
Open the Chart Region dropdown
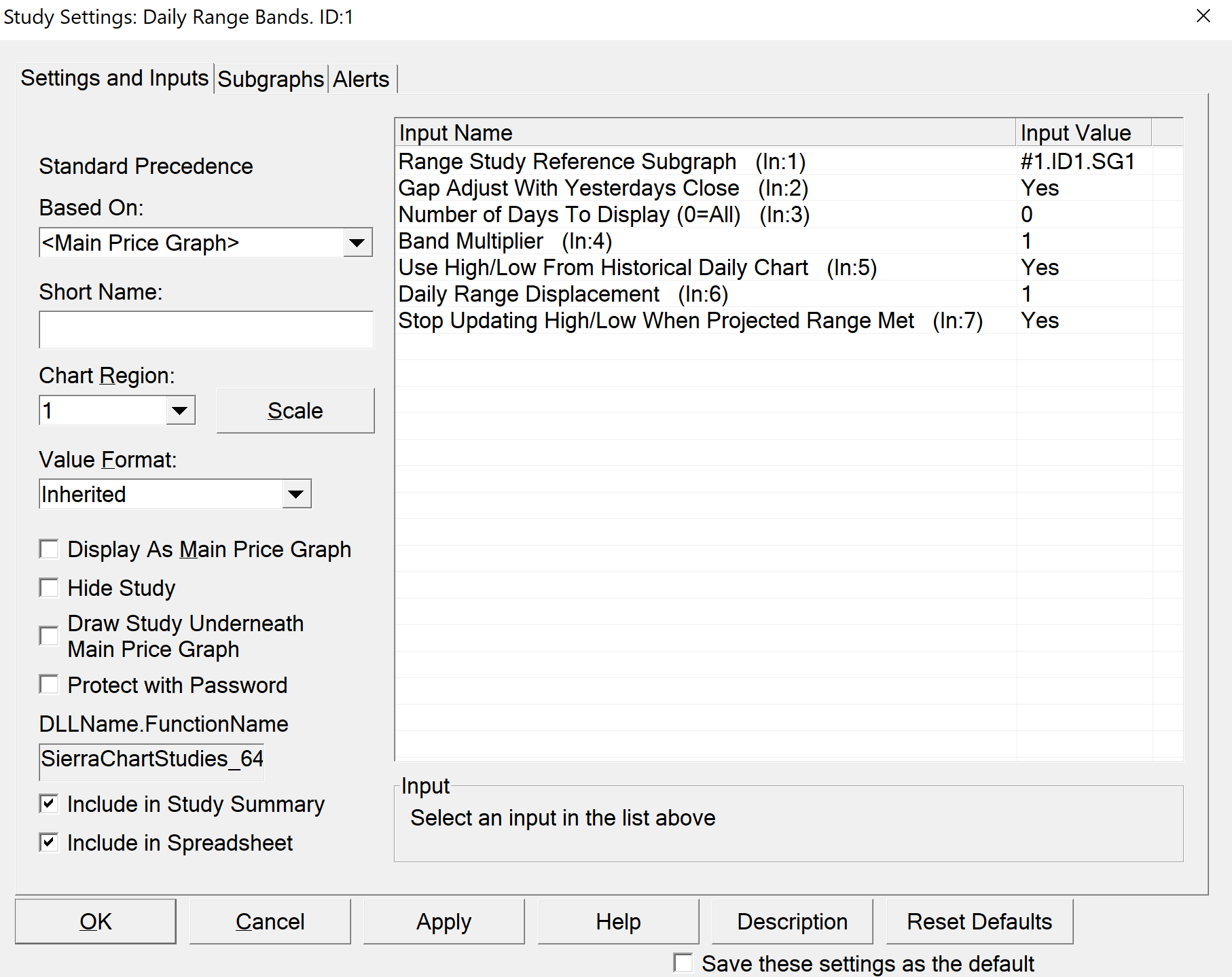pos(180,410)
